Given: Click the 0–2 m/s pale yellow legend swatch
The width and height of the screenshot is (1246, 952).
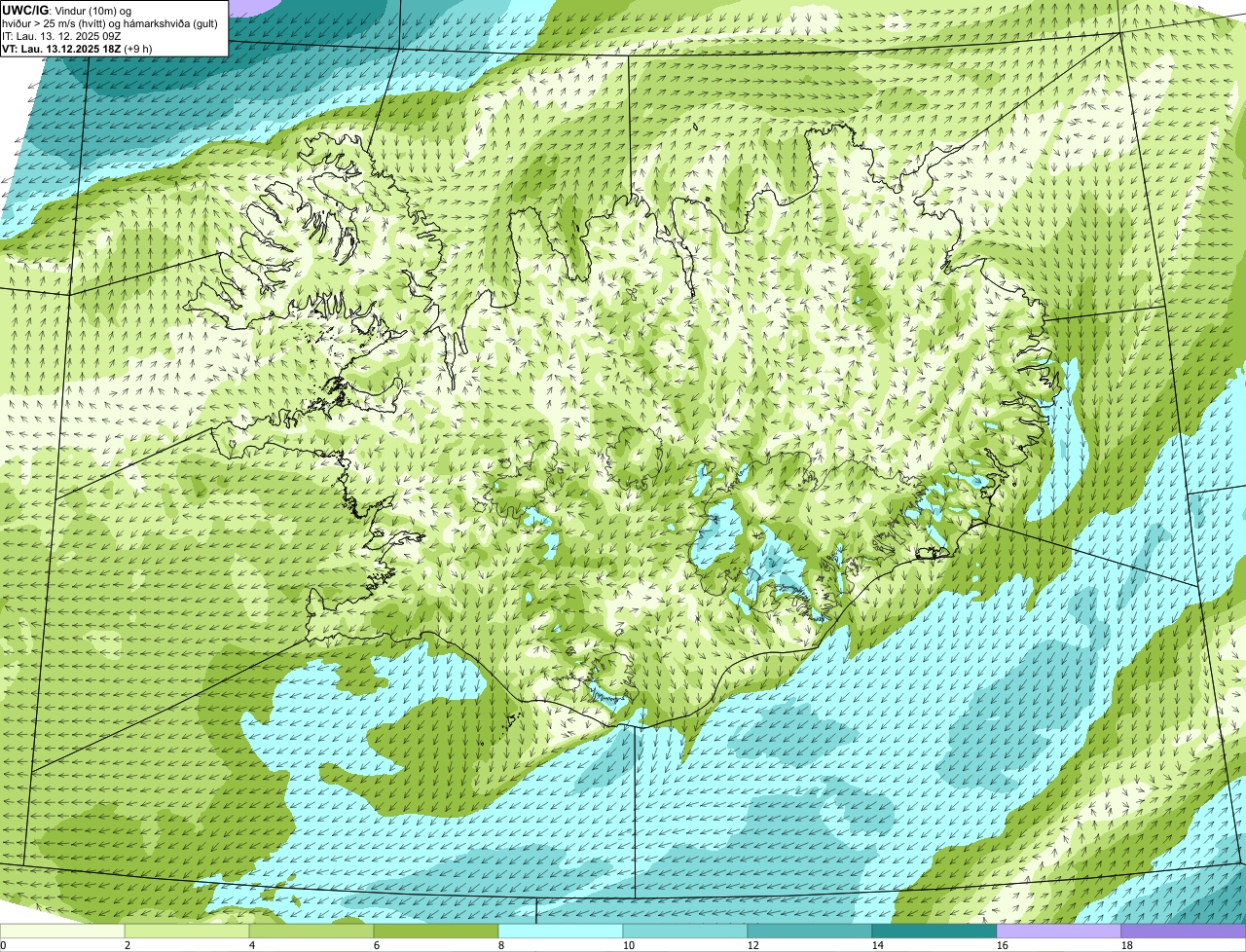Looking at the screenshot, I should [62, 931].
